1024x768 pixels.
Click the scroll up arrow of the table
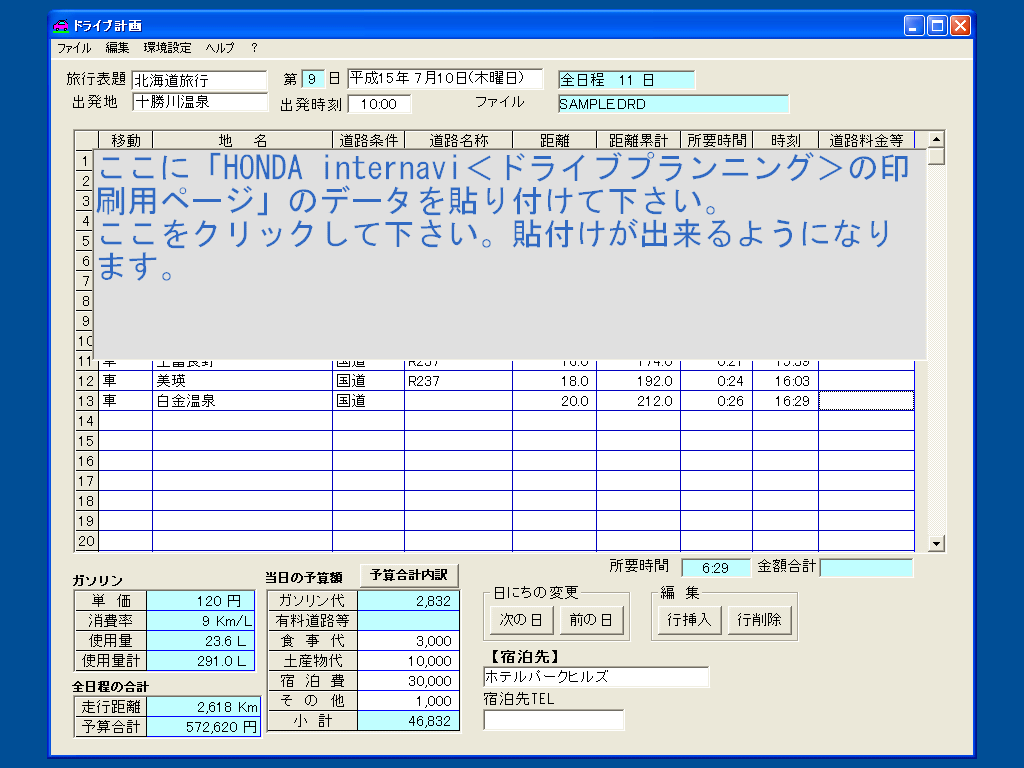936,139
